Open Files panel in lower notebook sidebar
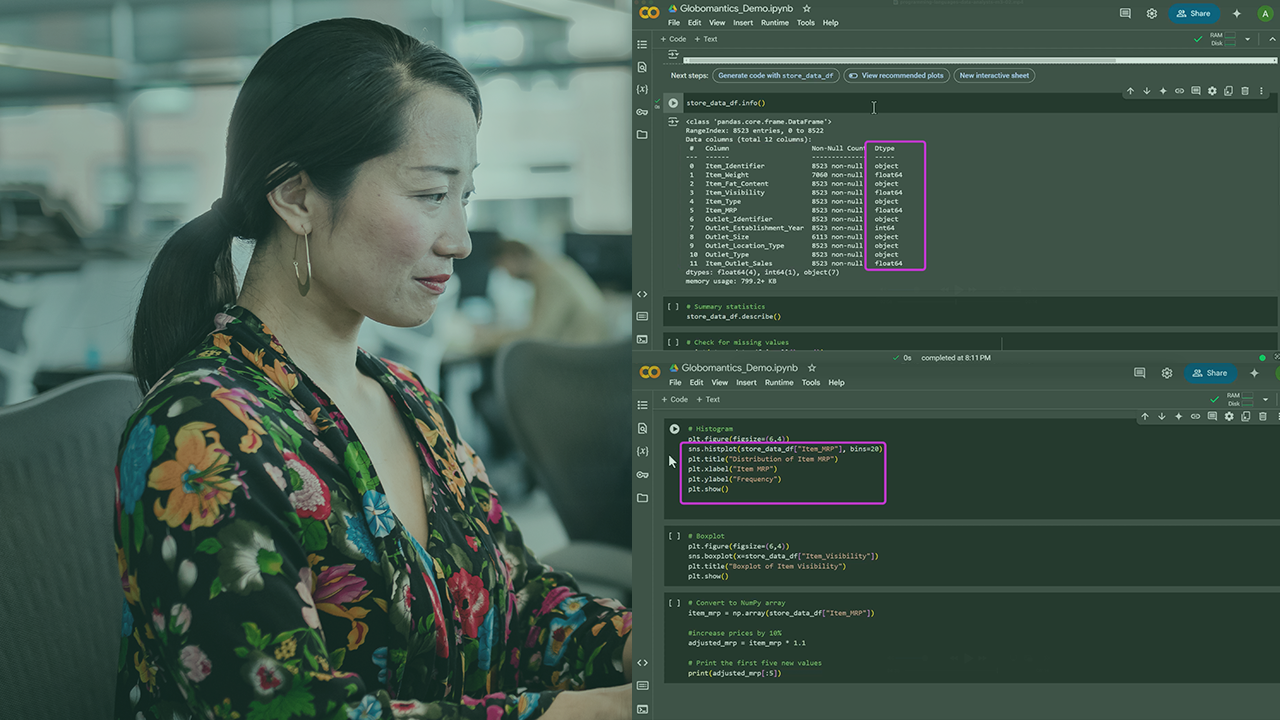The height and width of the screenshot is (720, 1280). pyautogui.click(x=642, y=497)
